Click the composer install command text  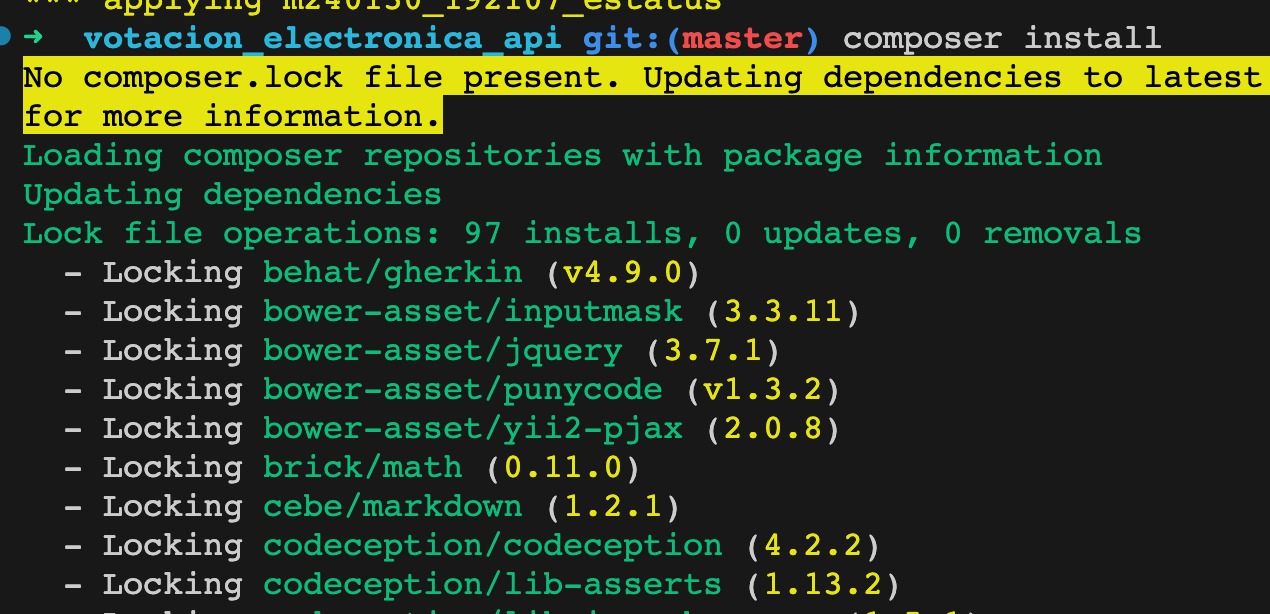point(1002,39)
